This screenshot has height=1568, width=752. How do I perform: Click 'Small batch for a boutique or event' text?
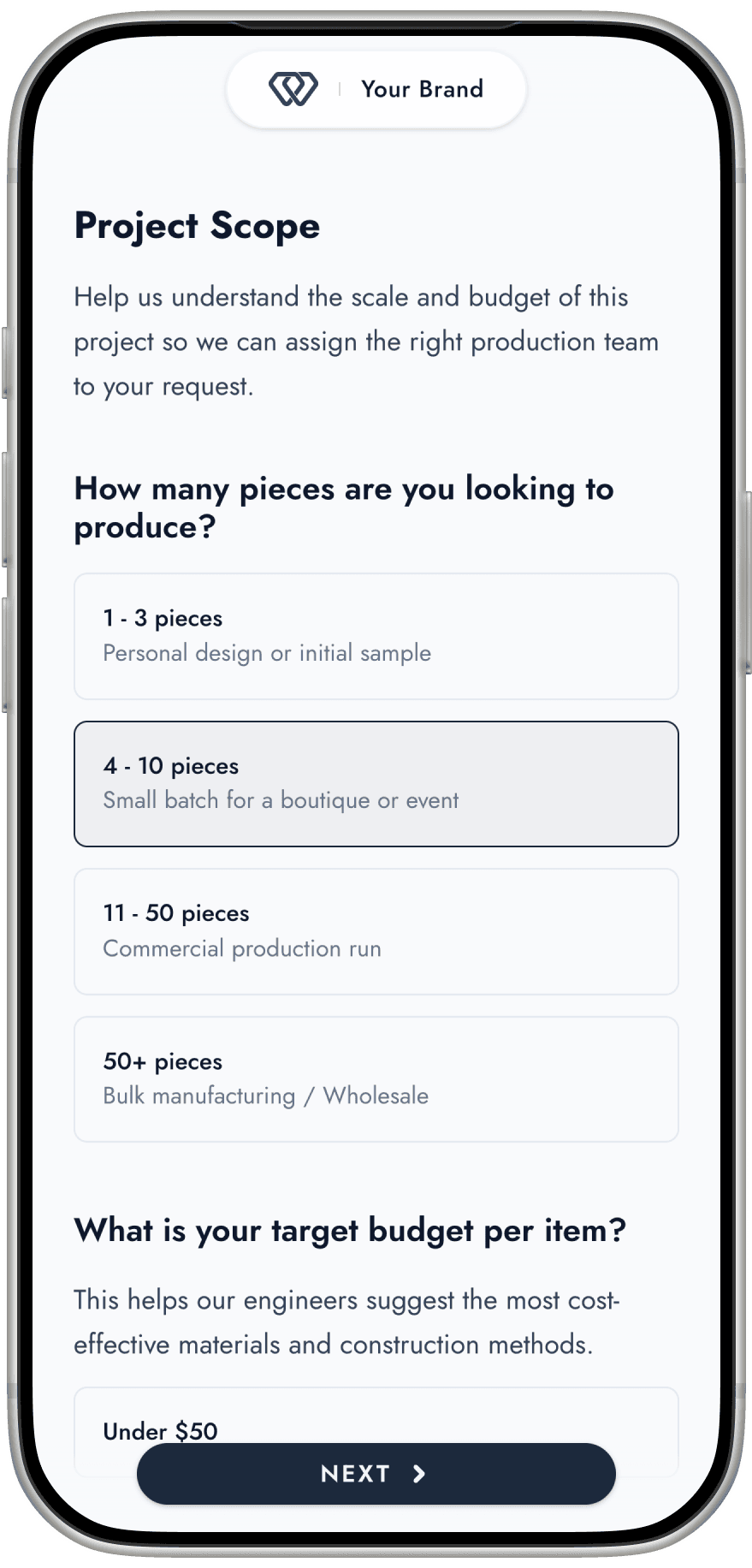tap(281, 800)
